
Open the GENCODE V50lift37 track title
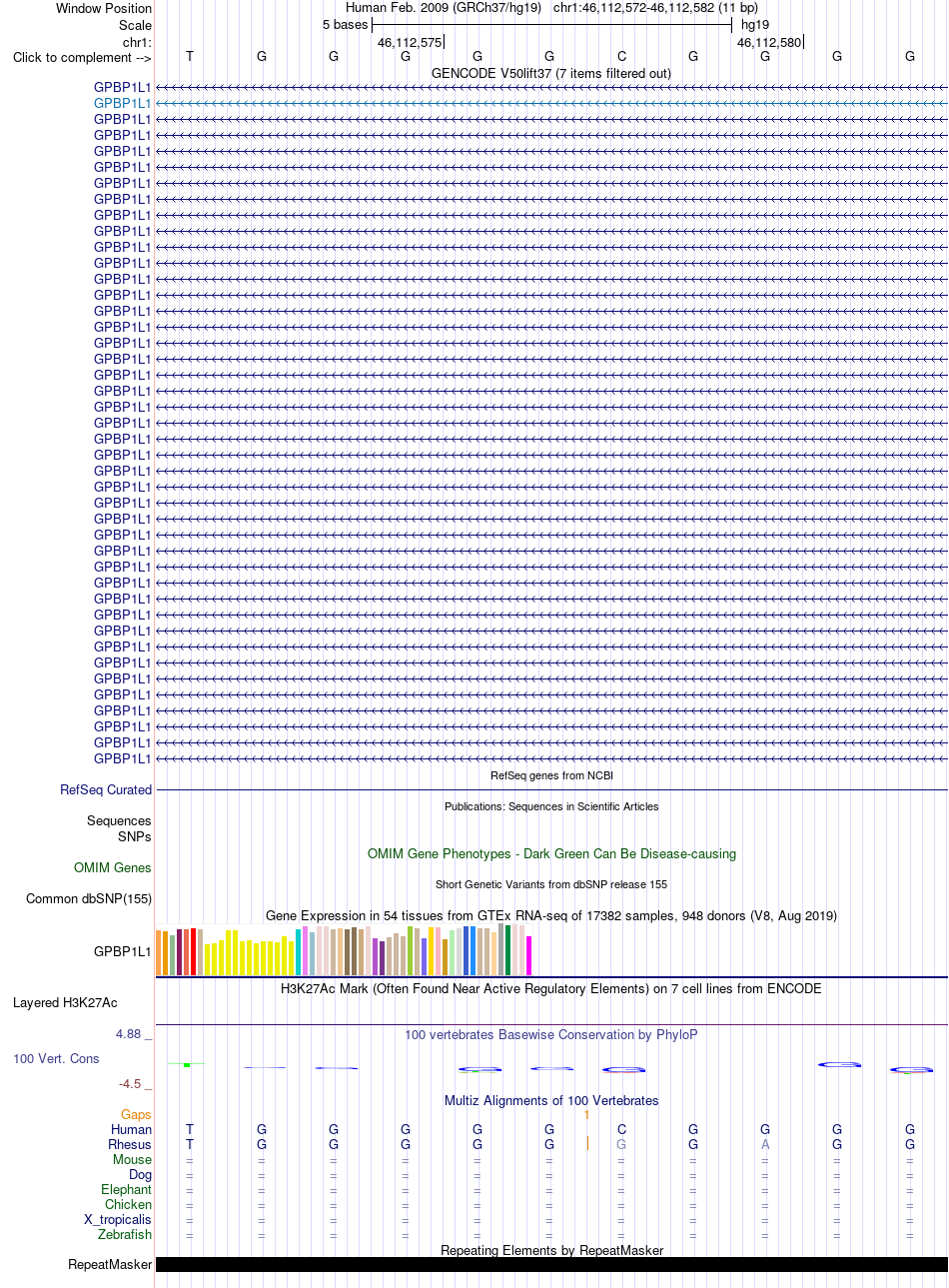pyautogui.click(x=551, y=73)
